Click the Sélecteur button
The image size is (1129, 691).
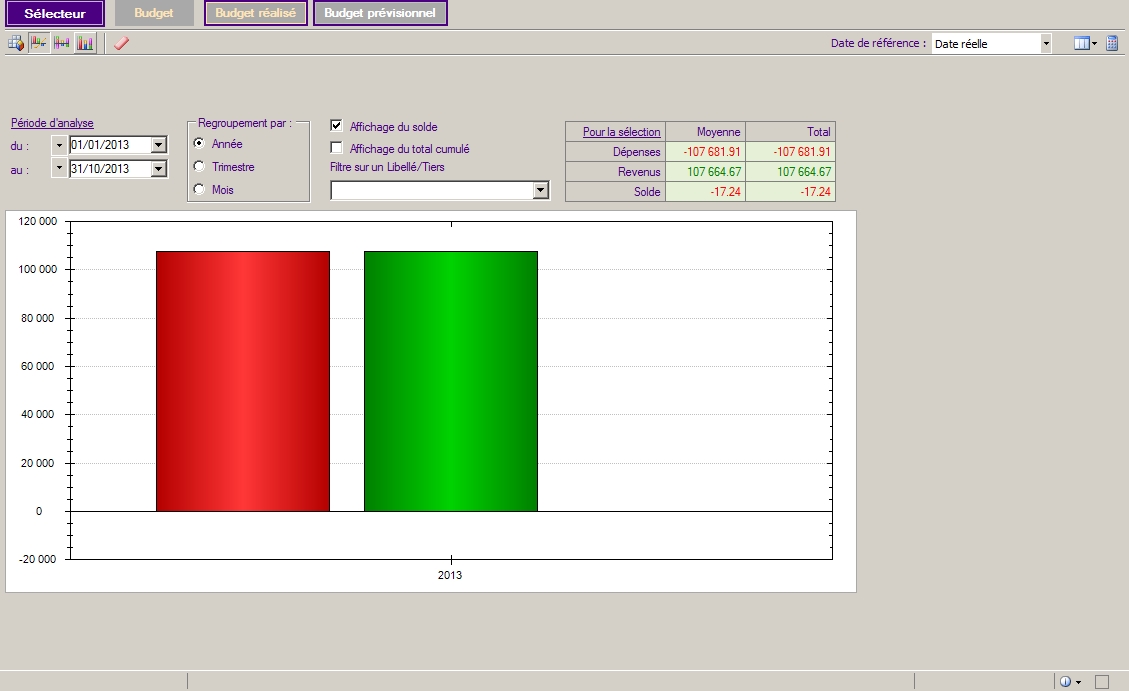(x=54, y=14)
